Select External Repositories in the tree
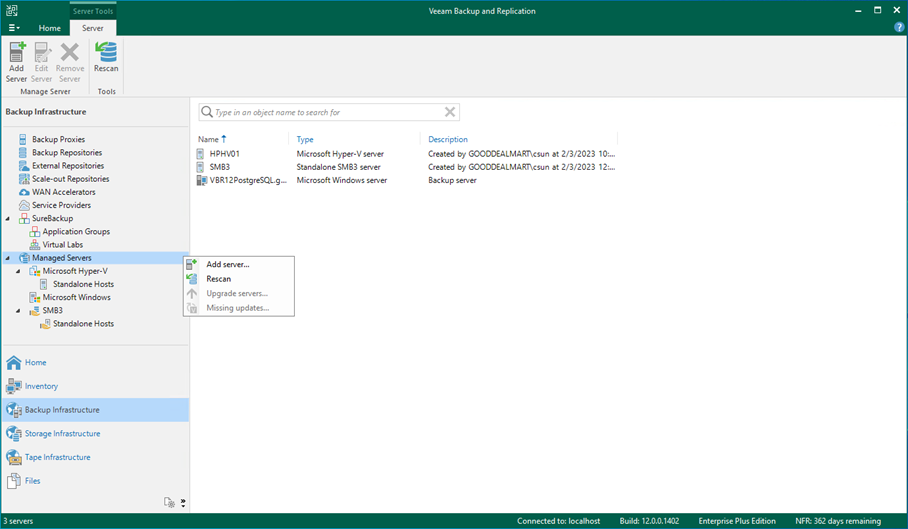 [68, 166]
